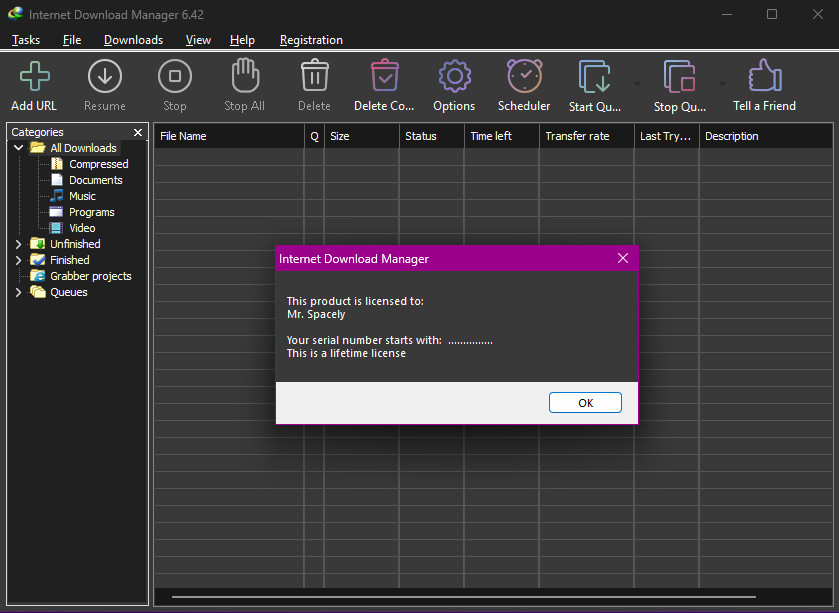The width and height of the screenshot is (839, 613).
Task: Expand the Finished category
Action: pyautogui.click(x=19, y=260)
